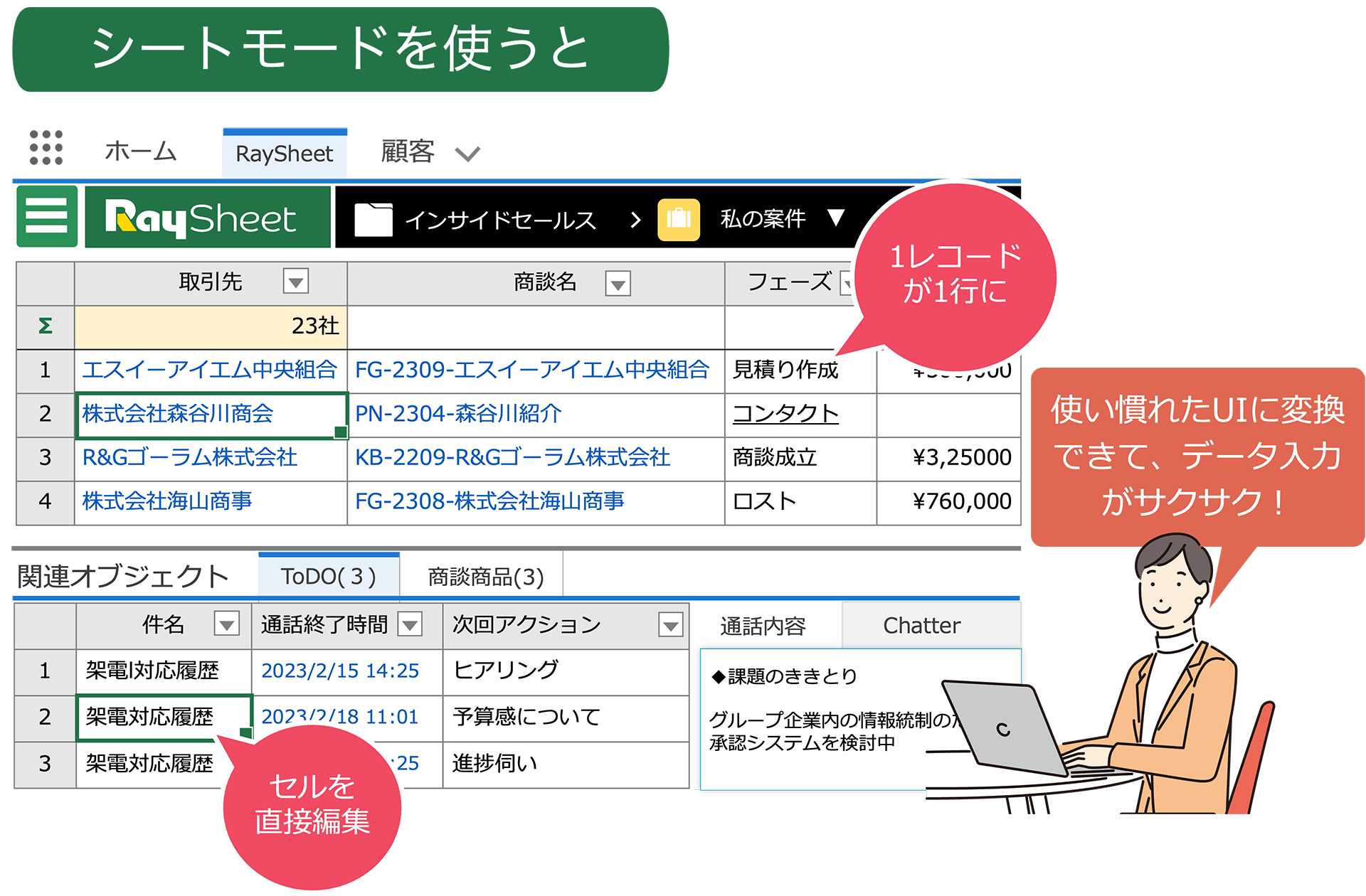Click the 23社 summary cell
Screen dimensions: 1366x896
211,327
